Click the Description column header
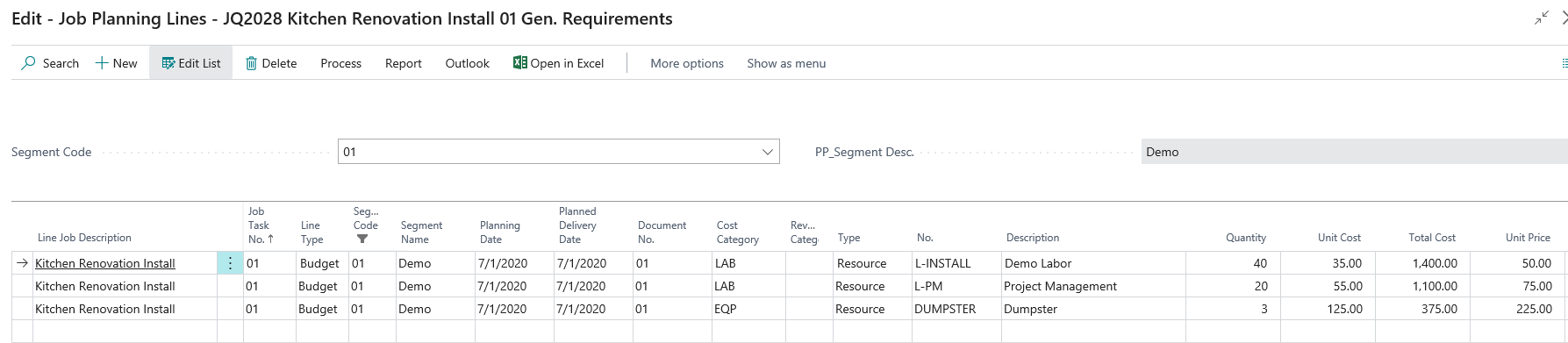The image size is (1568, 343). pyautogui.click(x=1033, y=238)
